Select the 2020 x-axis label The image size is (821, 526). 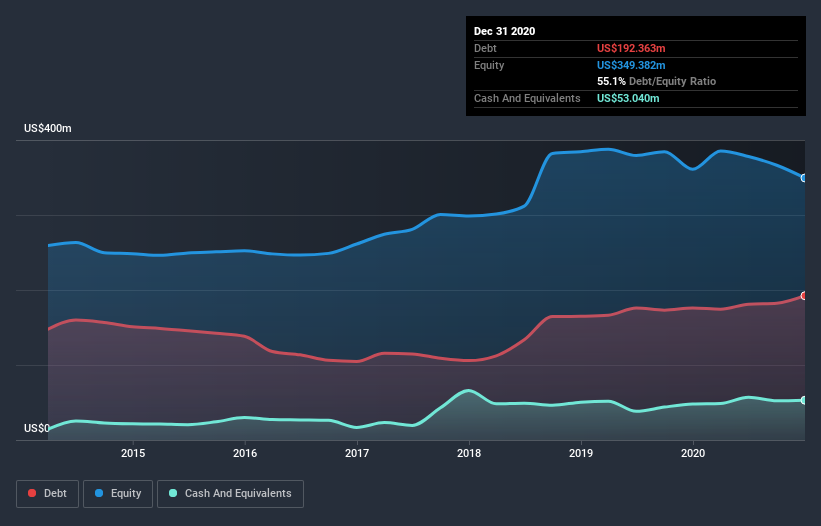pos(693,453)
